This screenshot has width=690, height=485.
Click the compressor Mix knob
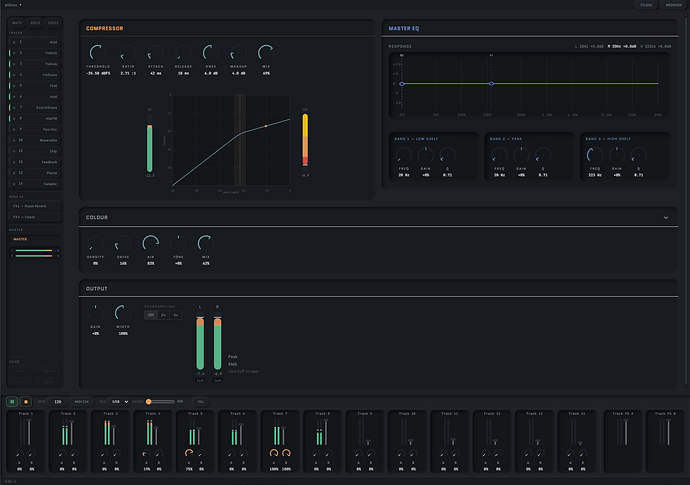(266, 53)
